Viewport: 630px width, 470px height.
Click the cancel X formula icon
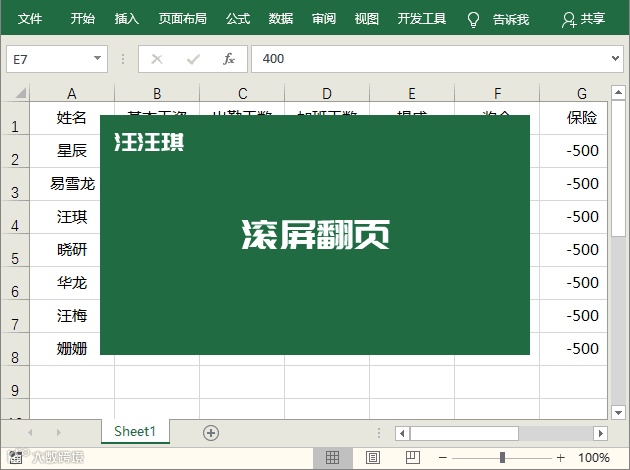click(x=157, y=59)
